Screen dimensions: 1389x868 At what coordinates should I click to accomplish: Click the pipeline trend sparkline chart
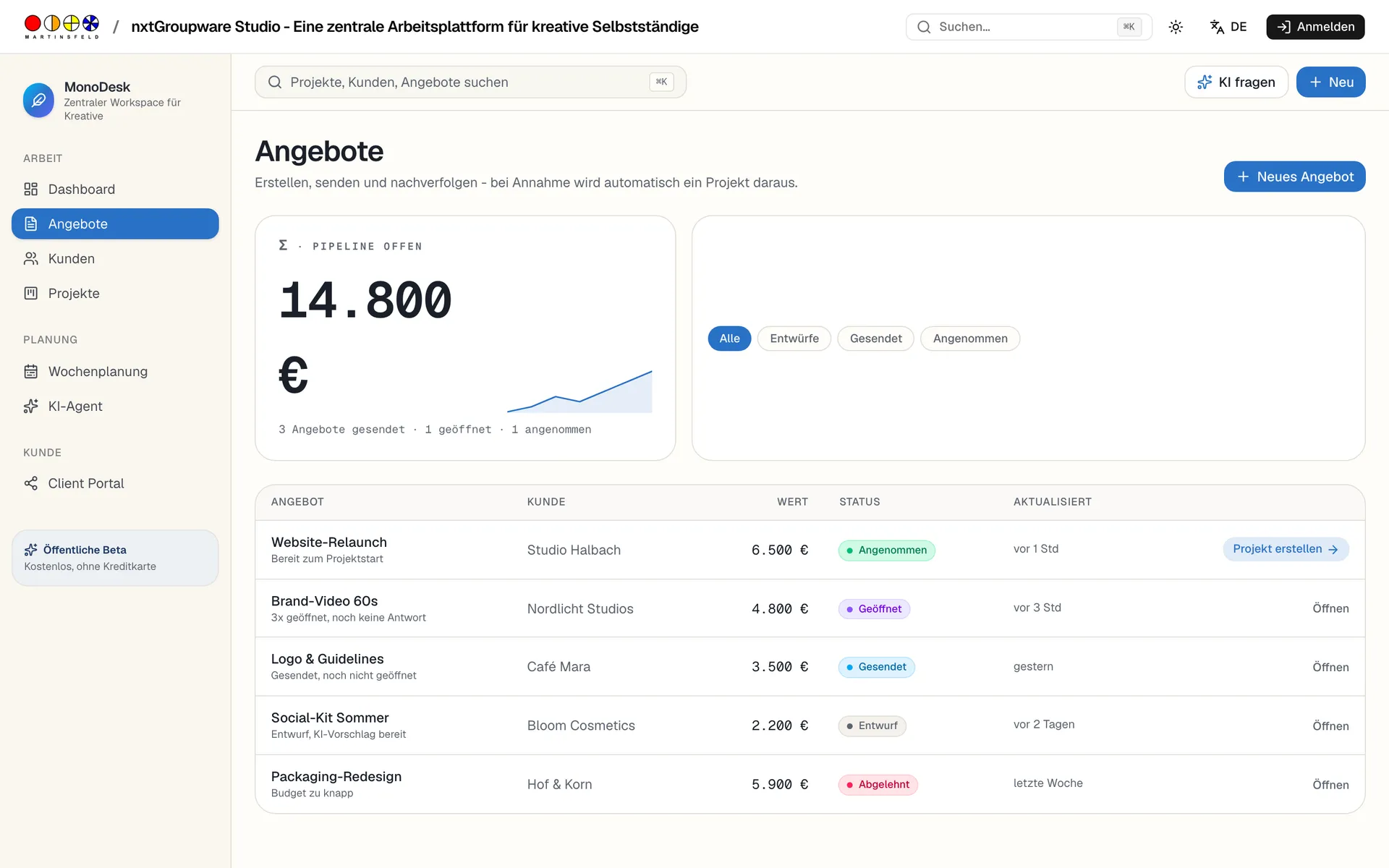click(579, 391)
